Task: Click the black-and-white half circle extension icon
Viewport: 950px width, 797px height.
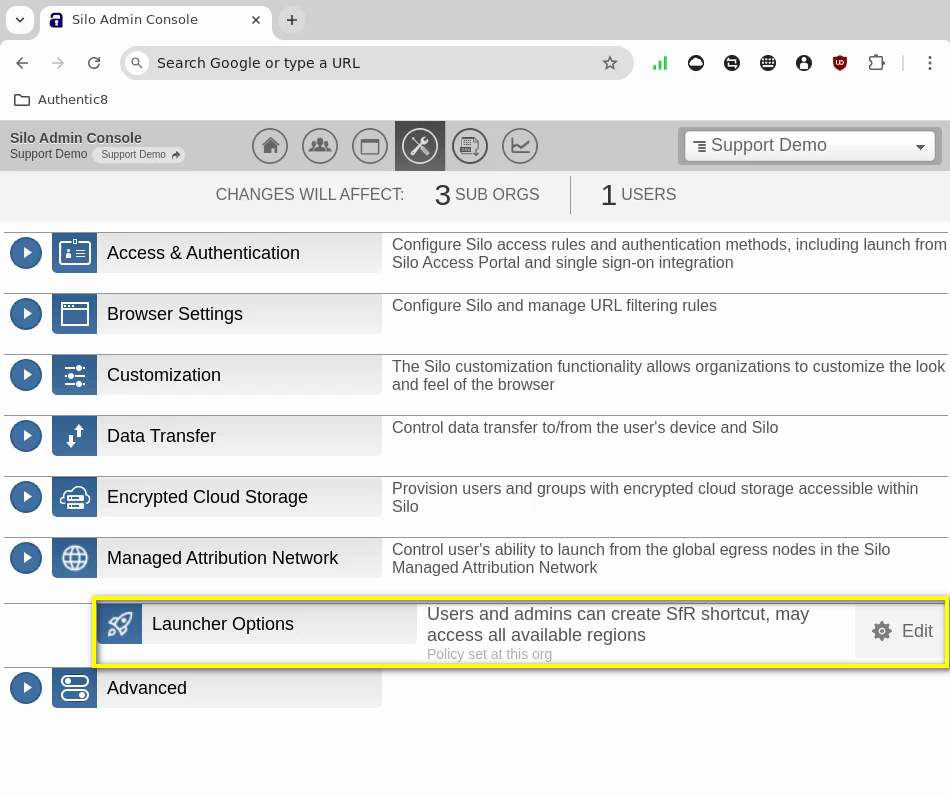Action: pyautogui.click(x=696, y=63)
